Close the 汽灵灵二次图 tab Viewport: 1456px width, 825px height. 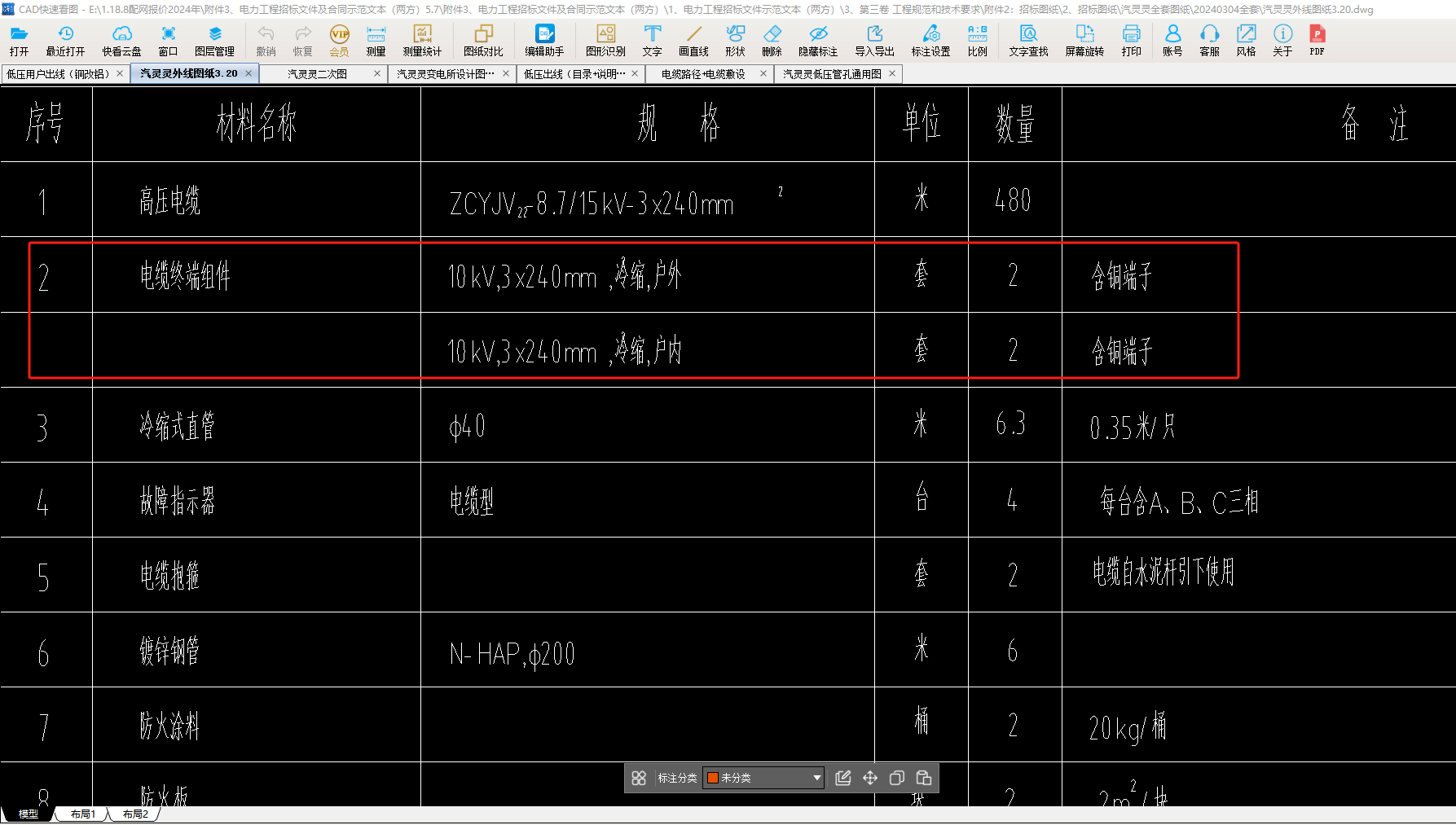pyautogui.click(x=377, y=73)
